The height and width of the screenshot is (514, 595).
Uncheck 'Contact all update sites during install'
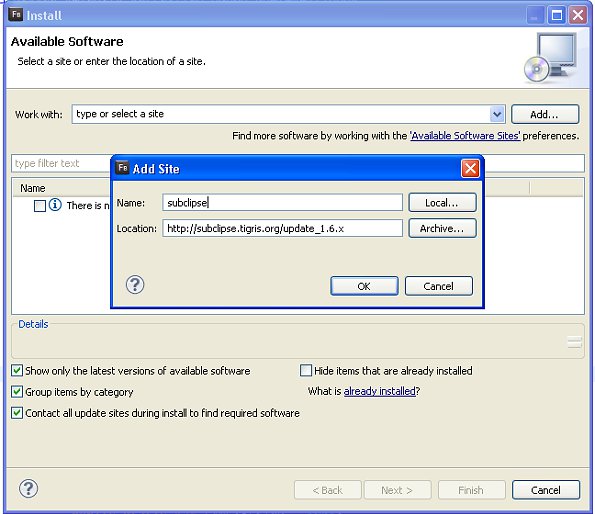click(17, 413)
